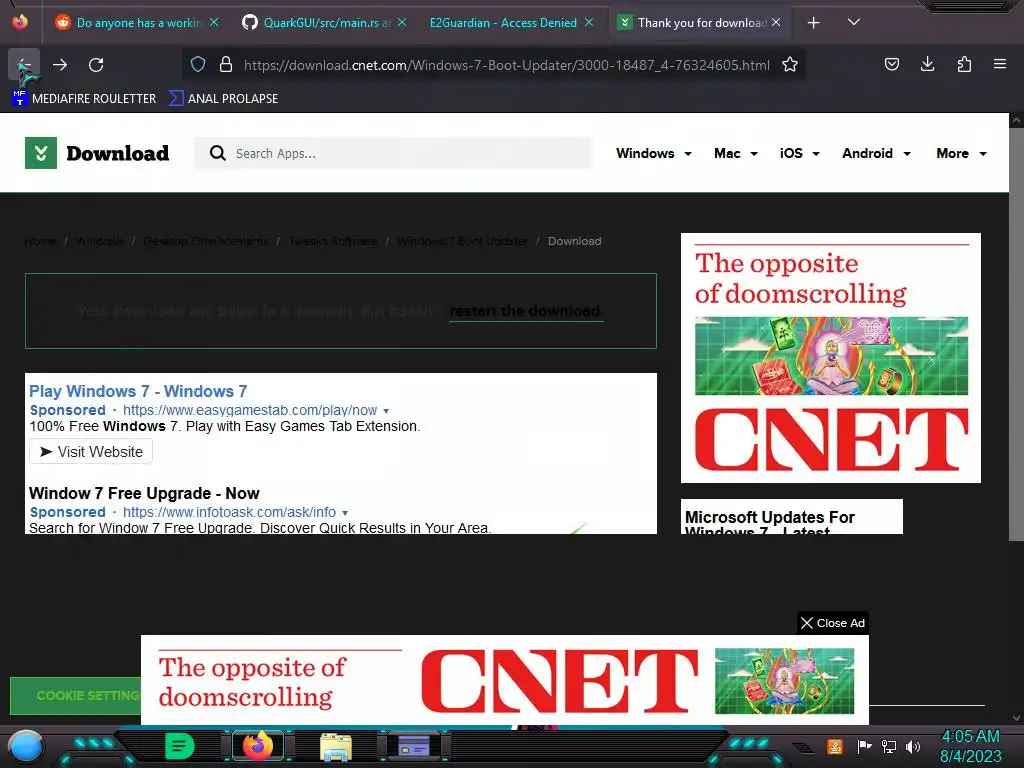Open the Firefox downloads panel

927,65
